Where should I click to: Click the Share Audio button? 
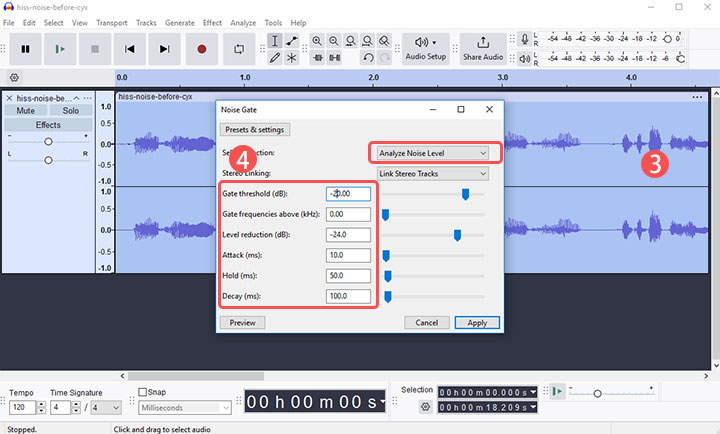(483, 49)
